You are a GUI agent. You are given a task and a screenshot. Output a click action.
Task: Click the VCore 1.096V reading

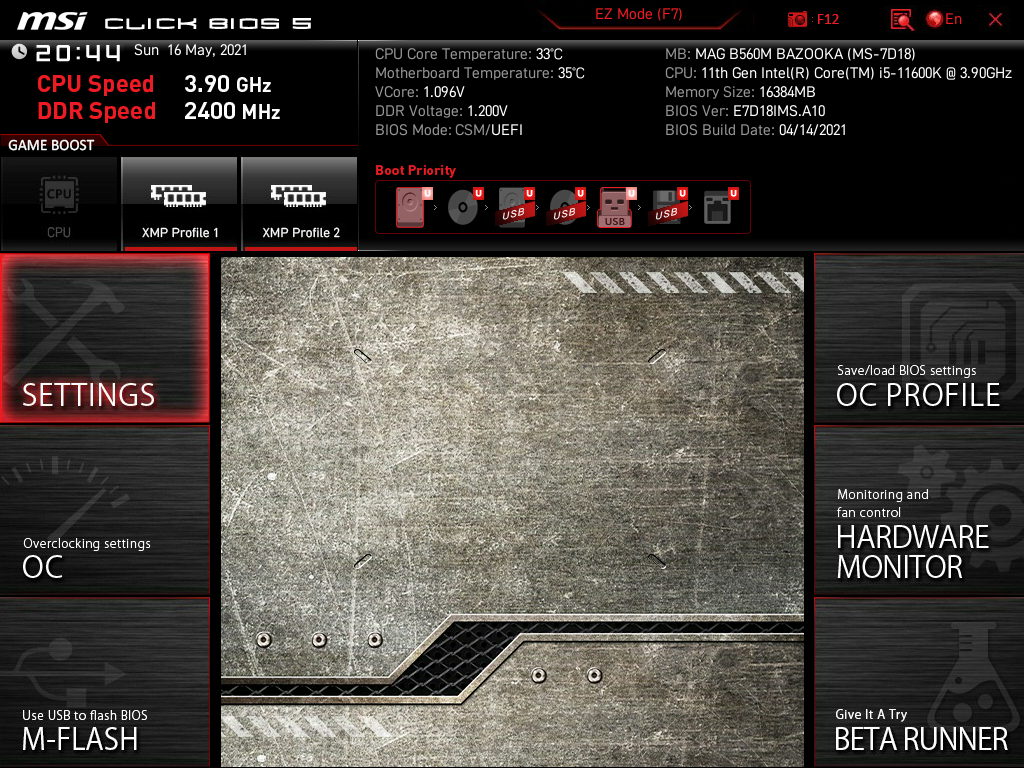pyautogui.click(x=419, y=92)
